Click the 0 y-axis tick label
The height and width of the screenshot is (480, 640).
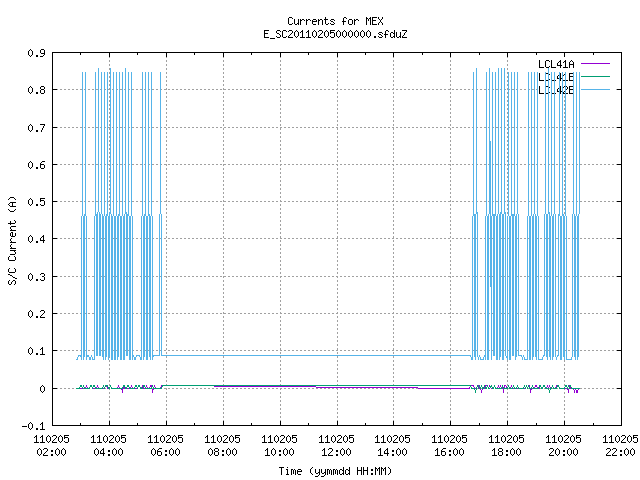click(42, 389)
